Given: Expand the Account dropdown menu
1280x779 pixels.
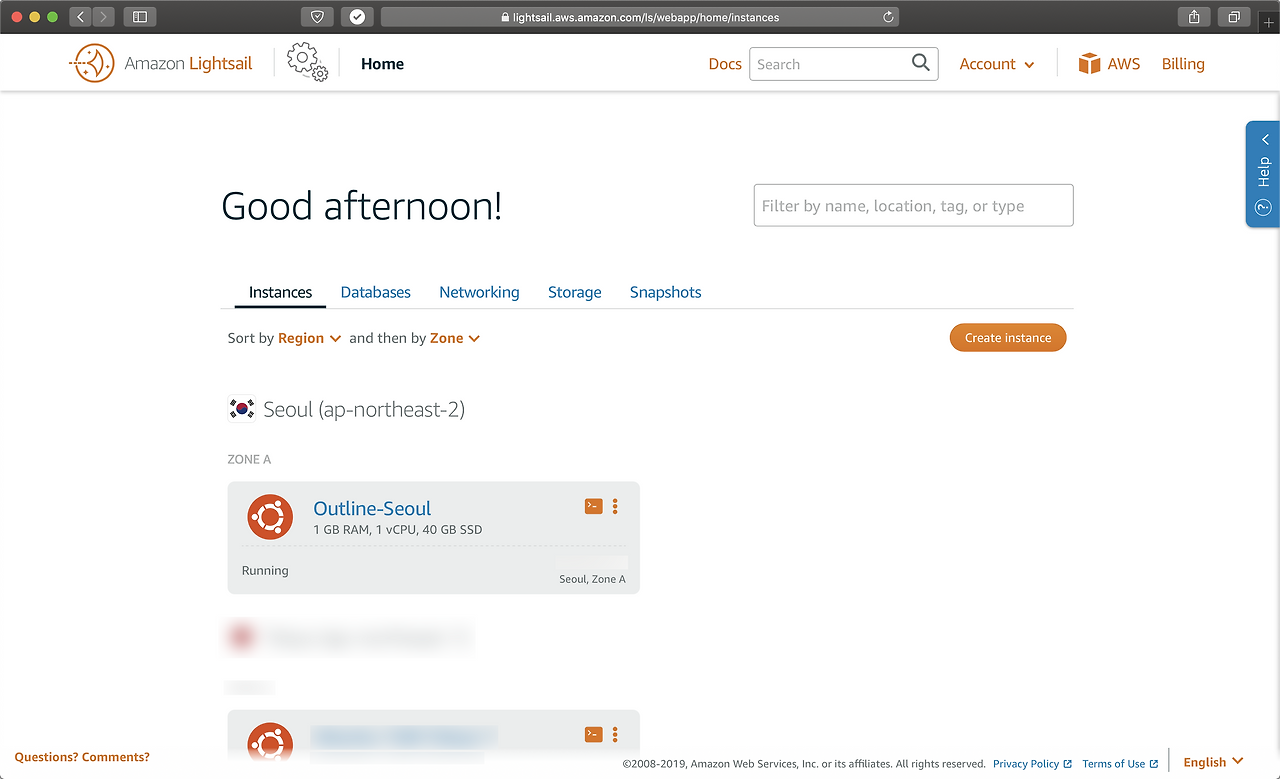Looking at the screenshot, I should (997, 64).
